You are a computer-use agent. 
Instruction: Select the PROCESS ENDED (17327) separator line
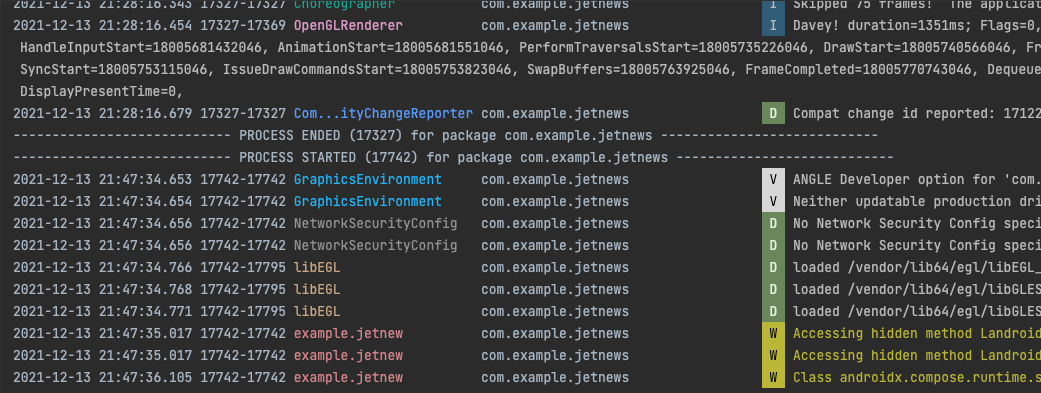pos(445,135)
